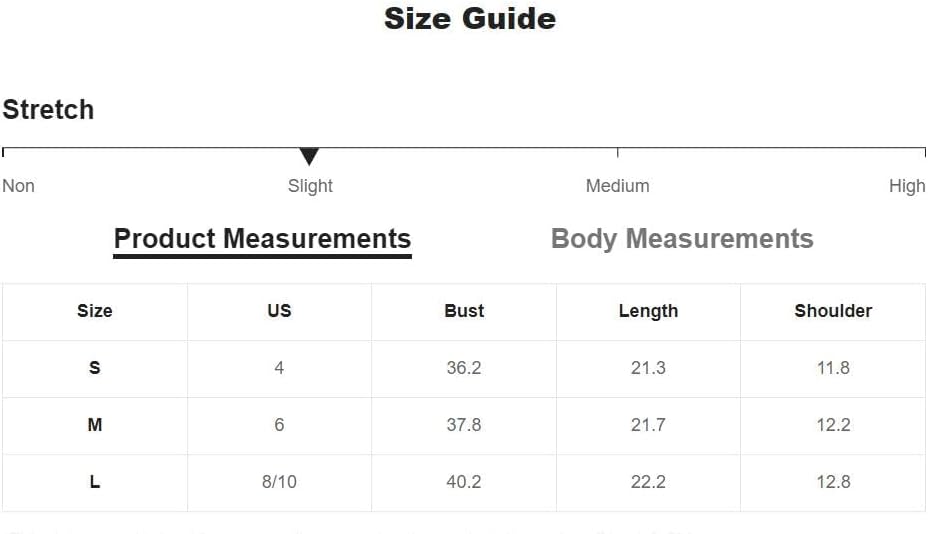Click the Bust column header
The width and height of the screenshot is (928, 534).
[464, 311]
